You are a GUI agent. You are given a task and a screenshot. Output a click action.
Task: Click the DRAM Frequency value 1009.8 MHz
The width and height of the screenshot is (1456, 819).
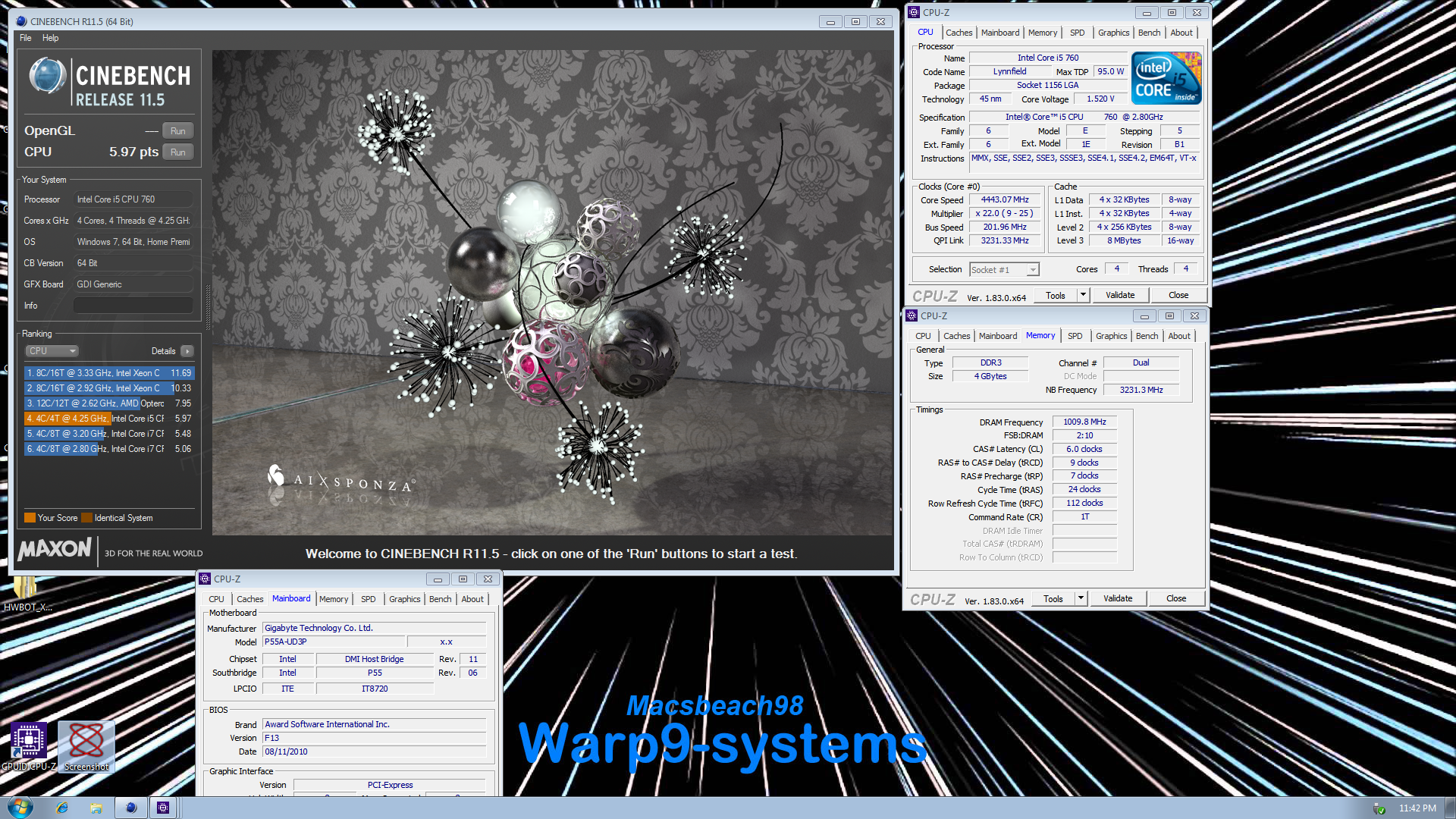1084,422
